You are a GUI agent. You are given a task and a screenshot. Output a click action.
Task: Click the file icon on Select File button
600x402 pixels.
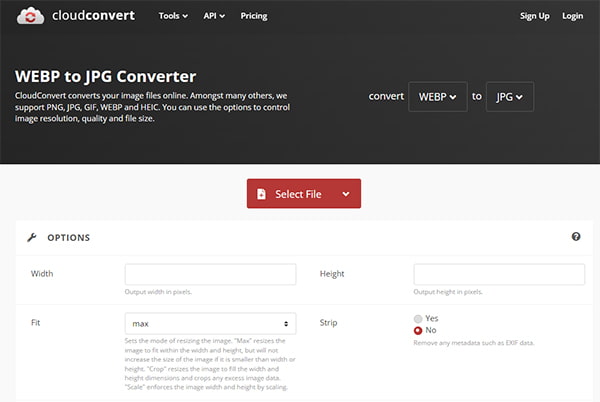(261, 194)
